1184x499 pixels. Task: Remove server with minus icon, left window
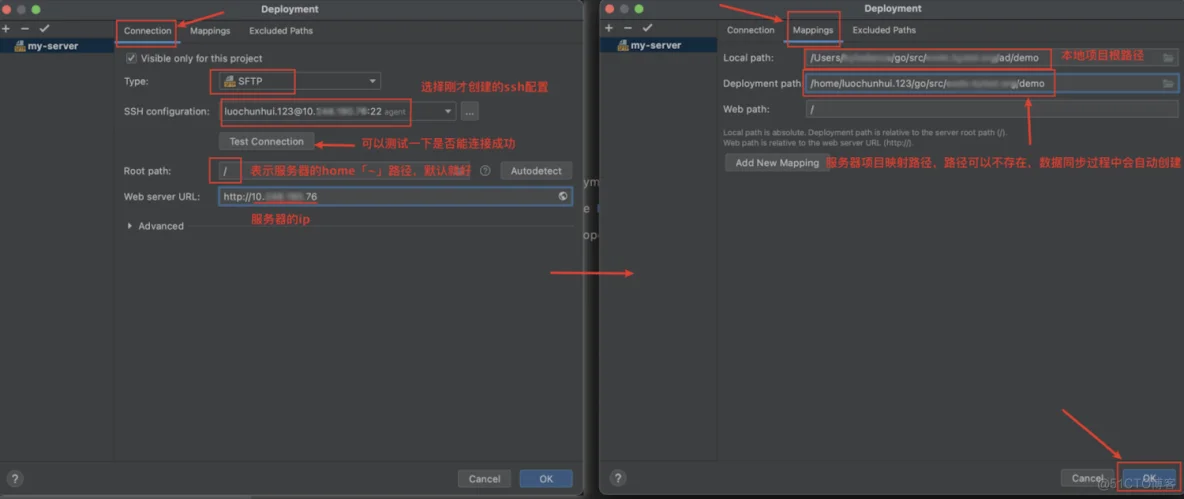click(x=24, y=28)
